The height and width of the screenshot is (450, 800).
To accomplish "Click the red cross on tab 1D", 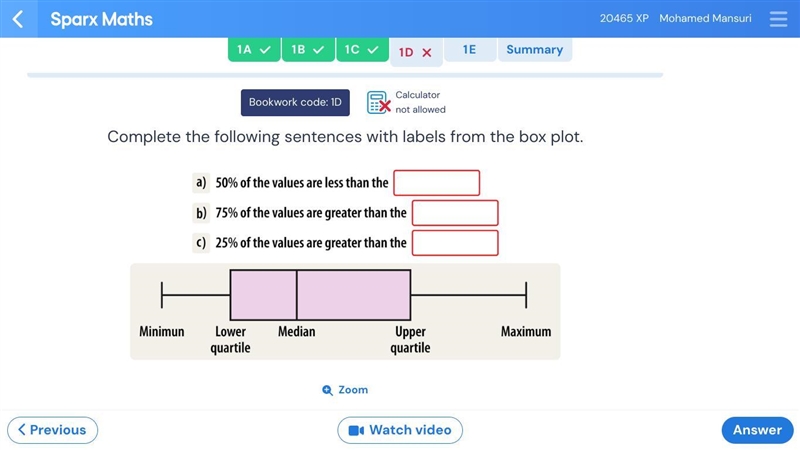I will 427,53.
